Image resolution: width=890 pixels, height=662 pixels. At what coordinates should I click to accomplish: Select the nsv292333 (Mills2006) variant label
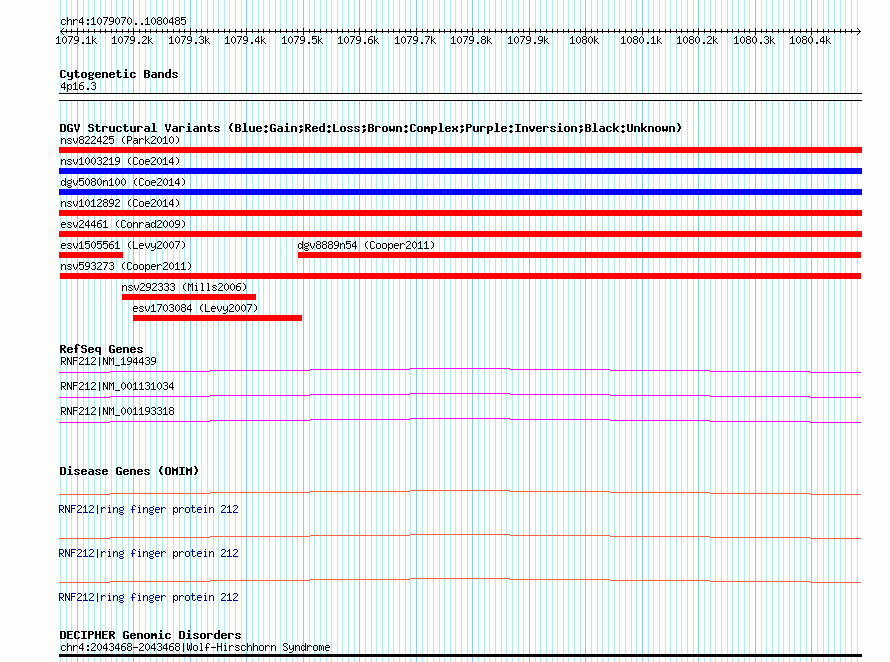pos(184,287)
